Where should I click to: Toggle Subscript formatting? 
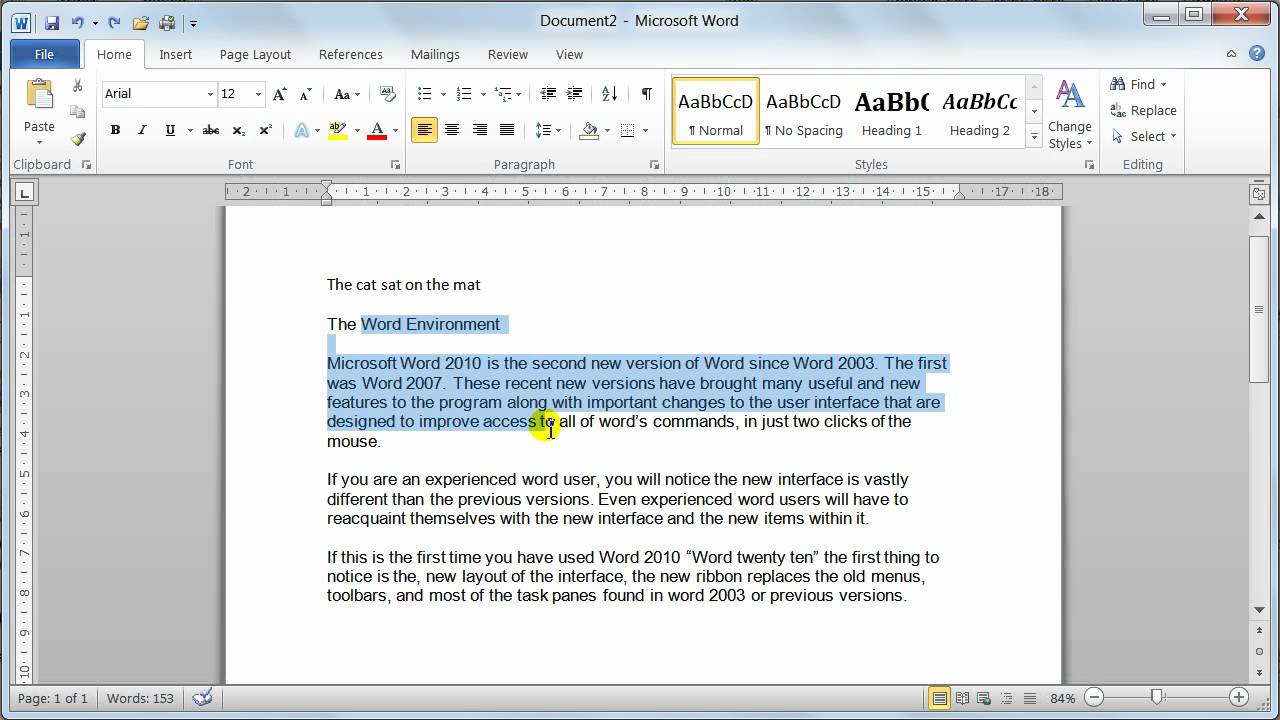(x=238, y=130)
